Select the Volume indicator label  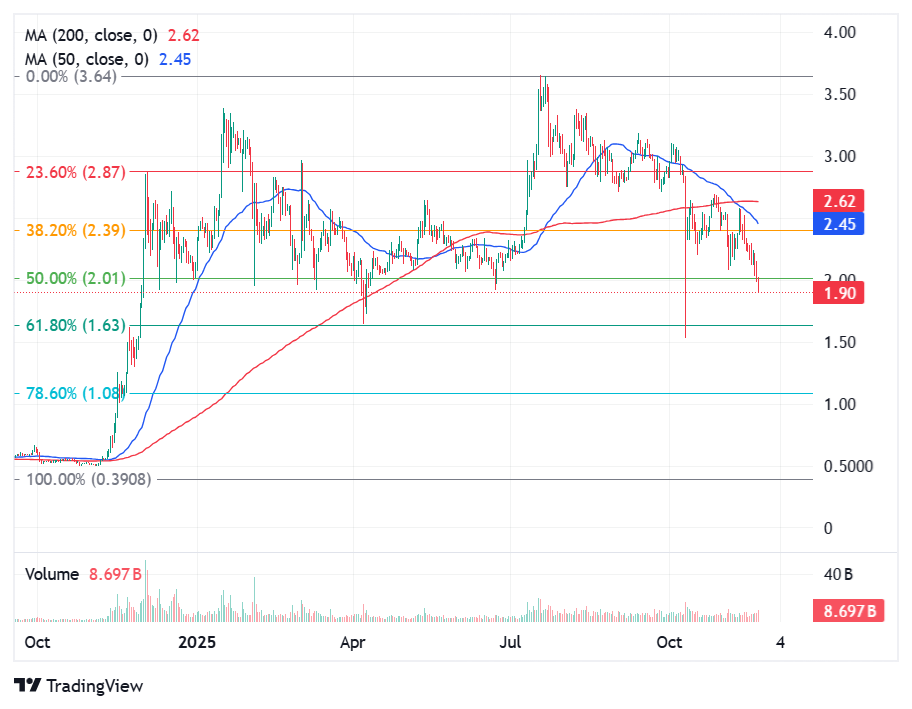pyautogui.click(x=50, y=574)
